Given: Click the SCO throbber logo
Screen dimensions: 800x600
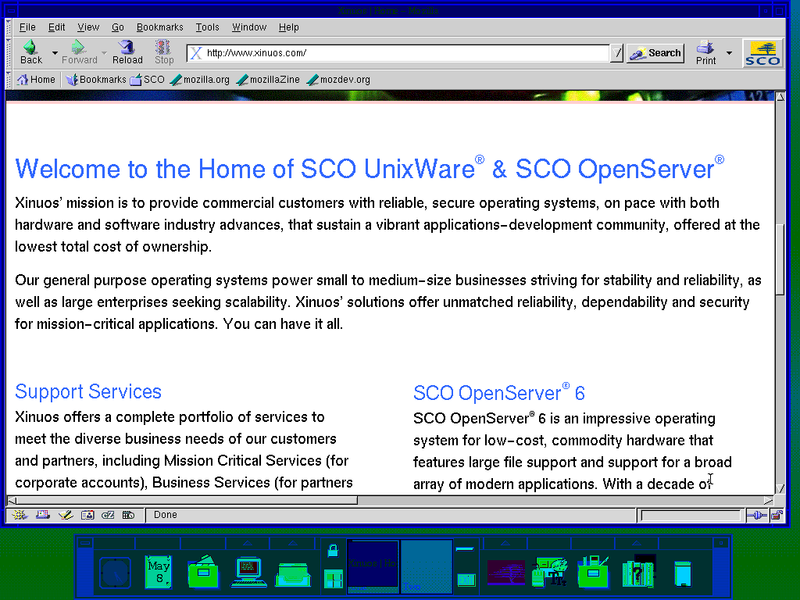Looking at the screenshot, I should (762, 53).
